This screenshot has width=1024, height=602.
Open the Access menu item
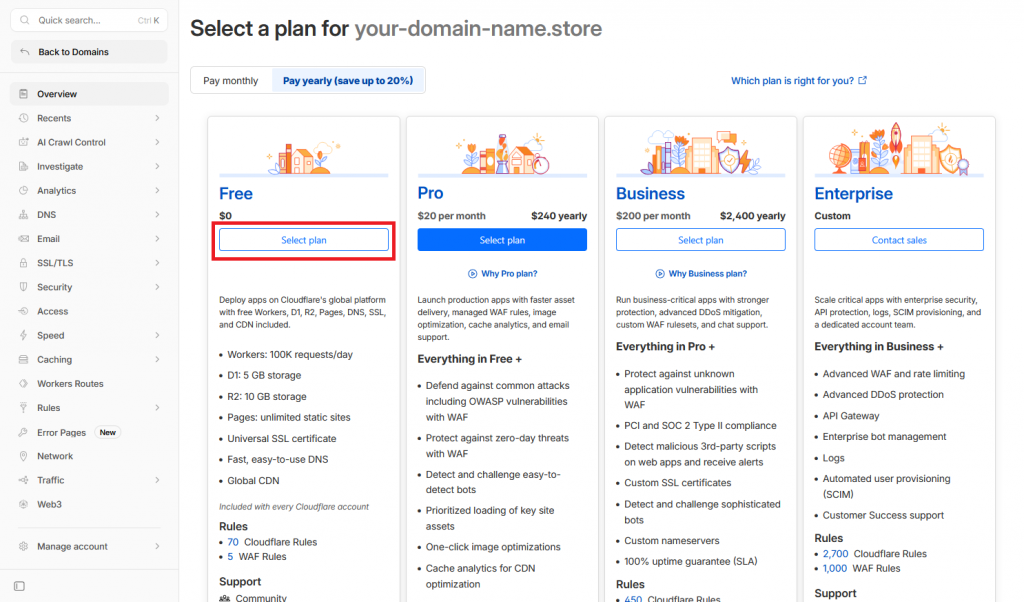(x=89, y=311)
